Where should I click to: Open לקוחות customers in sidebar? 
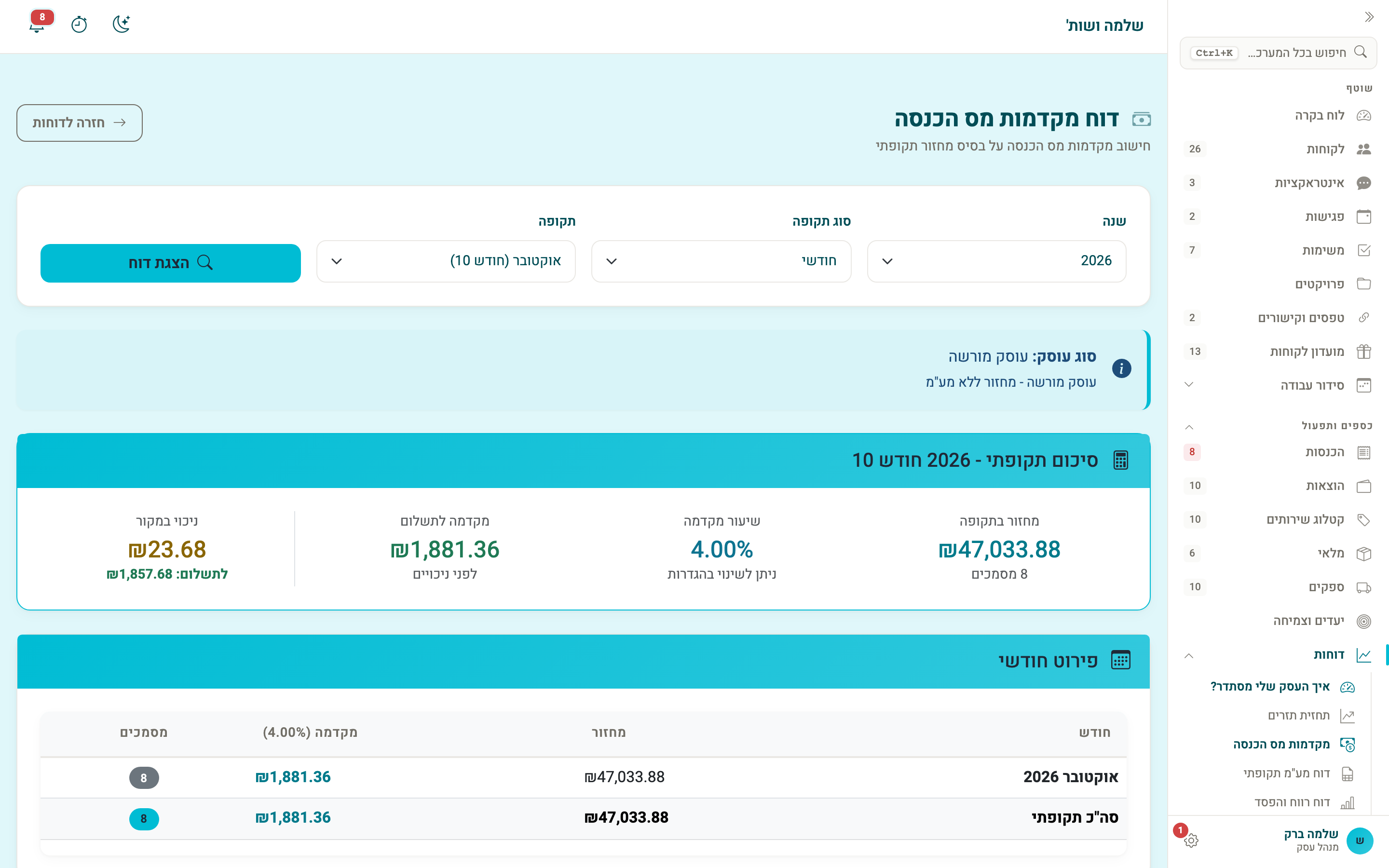click(1278, 149)
